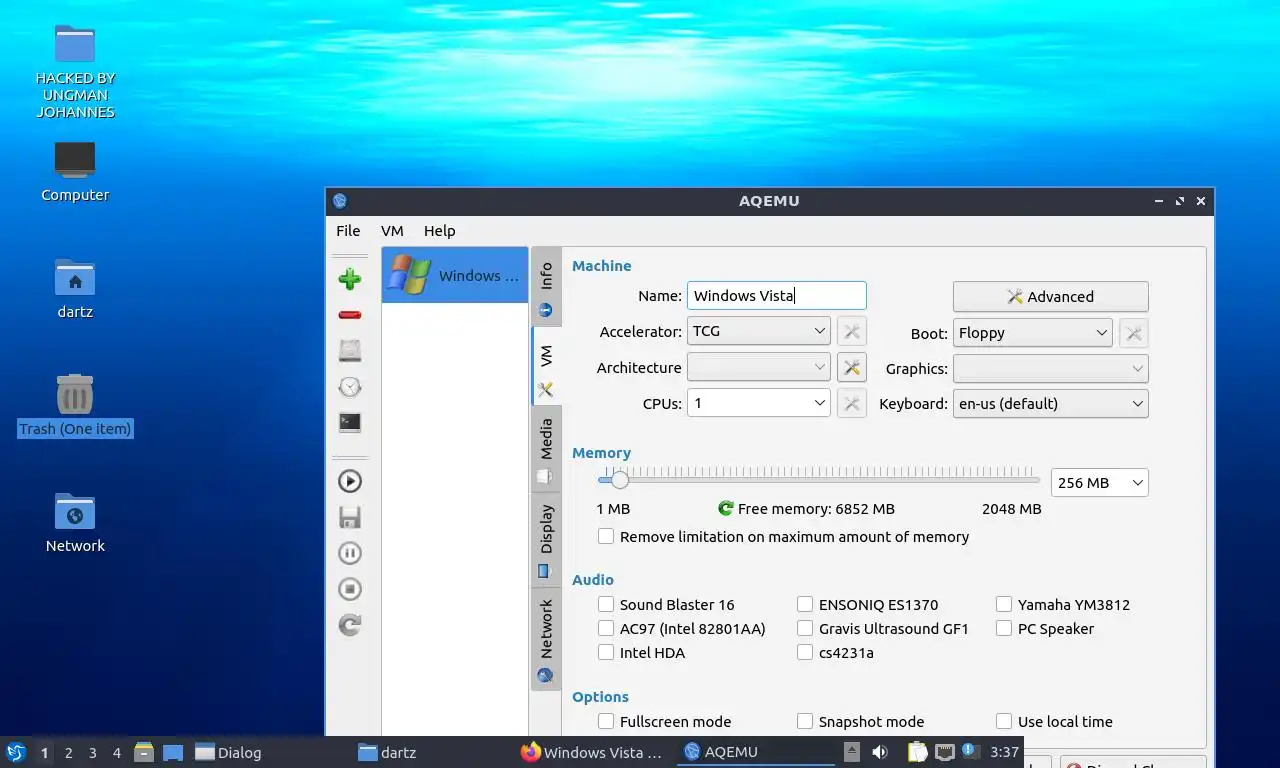Expand the Graphics dropdown
The height and width of the screenshot is (768, 1280).
click(x=1050, y=369)
